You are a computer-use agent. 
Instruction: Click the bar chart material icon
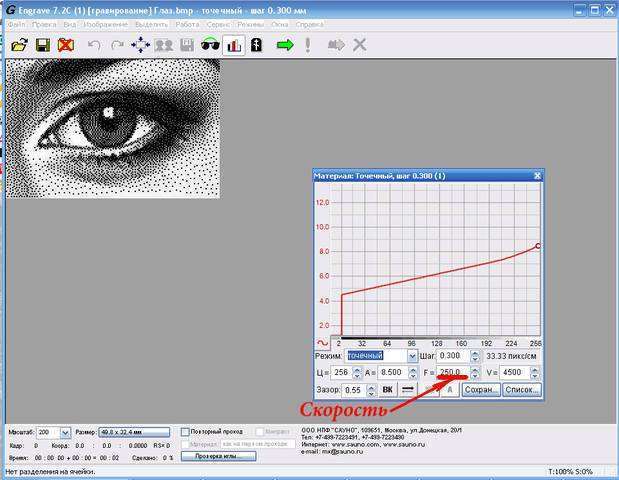click(x=234, y=45)
